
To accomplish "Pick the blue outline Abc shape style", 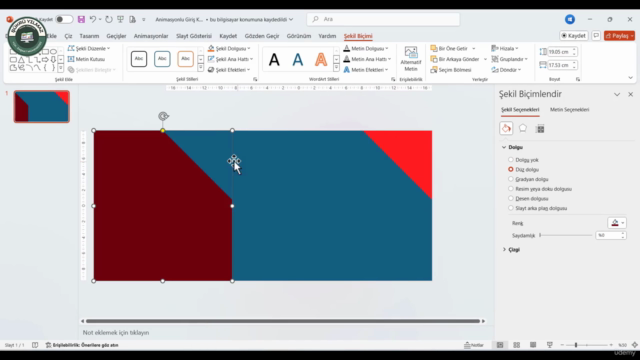I will click(162, 59).
